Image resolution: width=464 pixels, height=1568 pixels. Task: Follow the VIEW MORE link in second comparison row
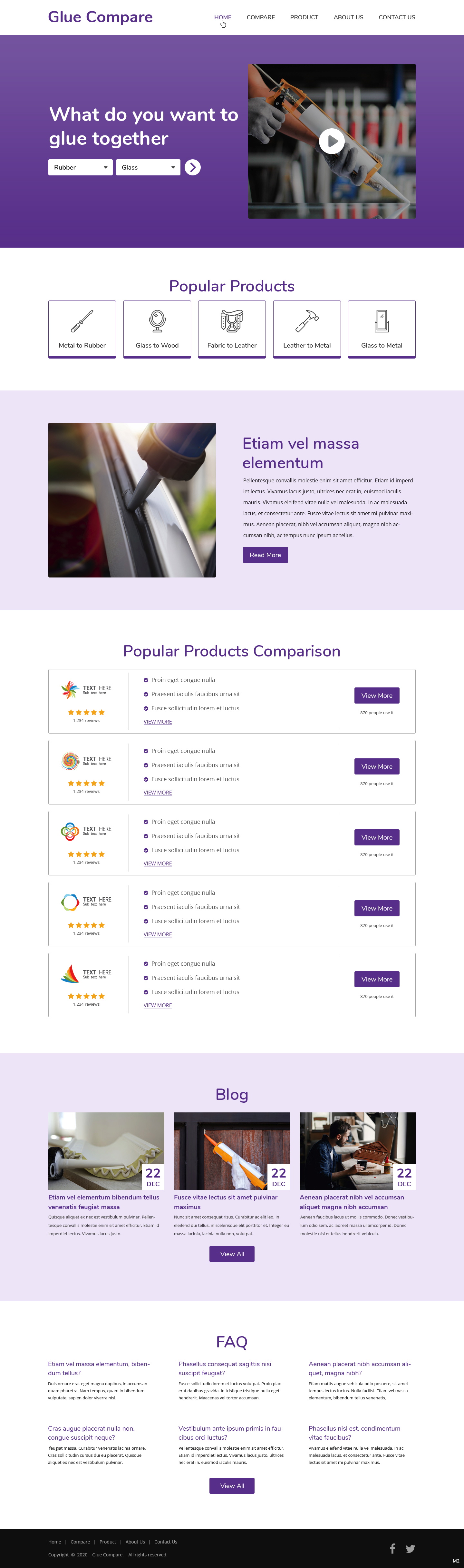pos(158,793)
